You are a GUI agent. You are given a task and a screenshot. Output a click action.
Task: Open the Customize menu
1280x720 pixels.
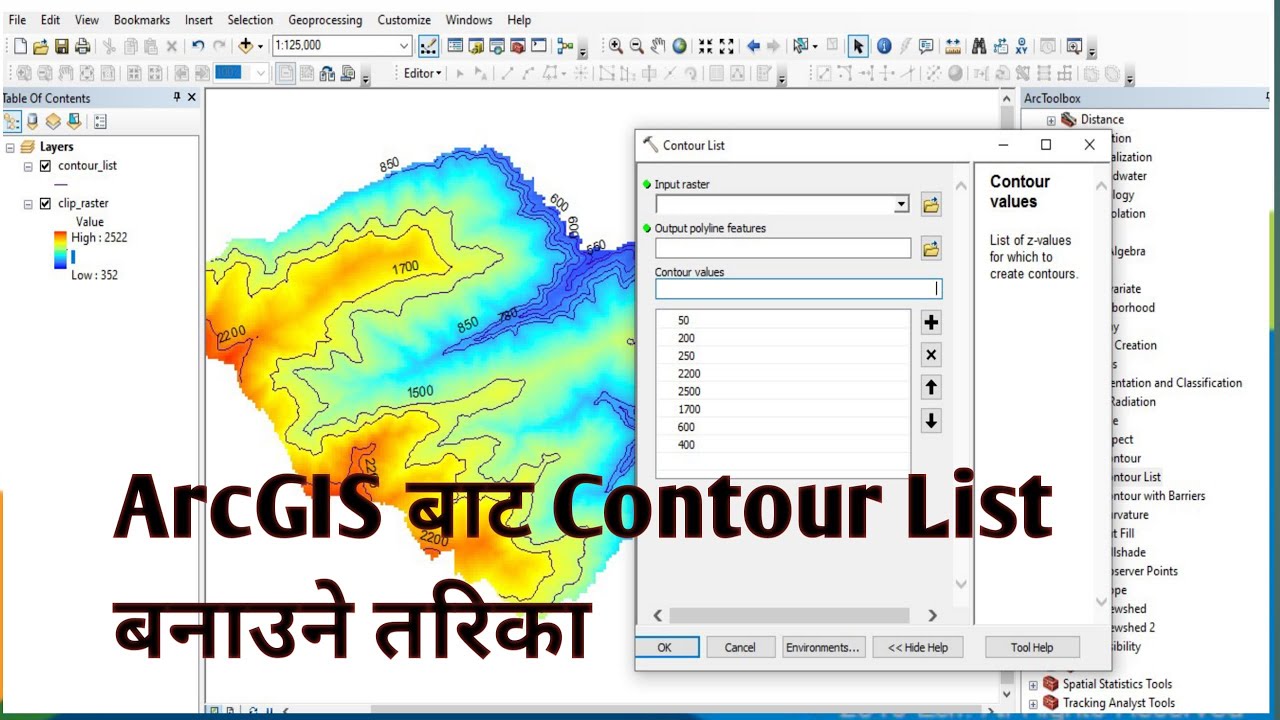(404, 20)
